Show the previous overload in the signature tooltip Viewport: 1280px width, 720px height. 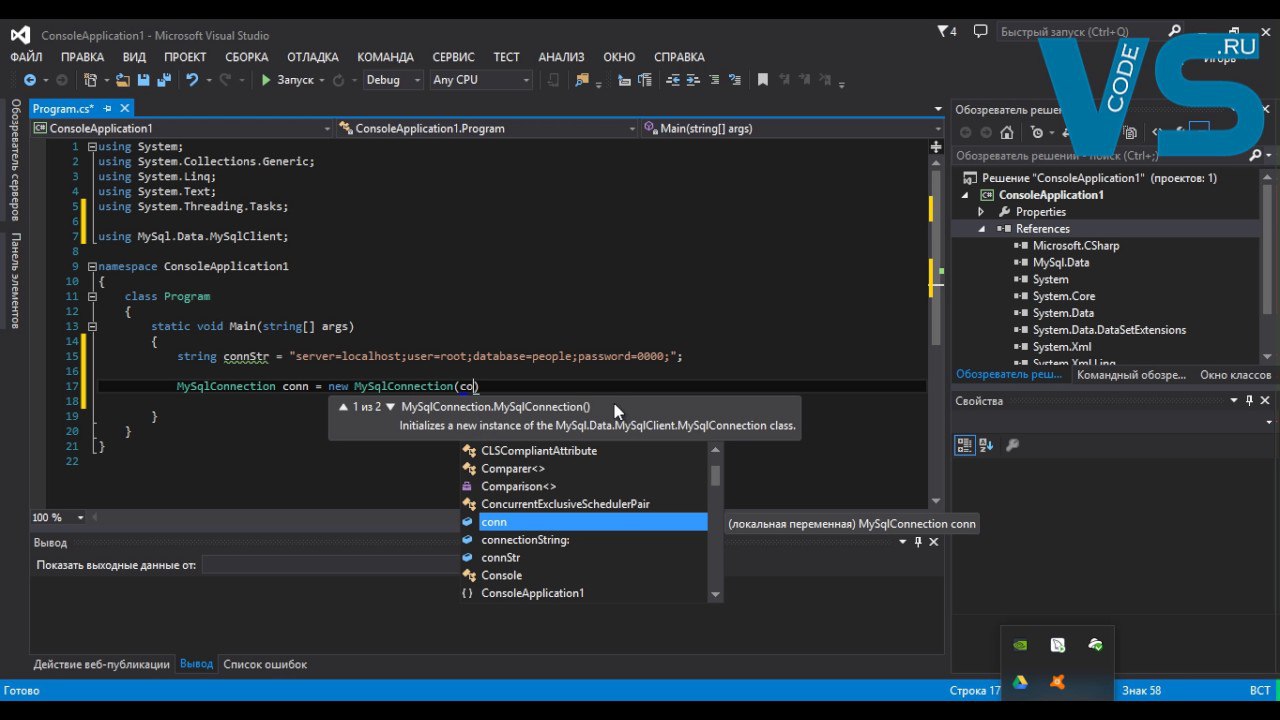[343, 407]
